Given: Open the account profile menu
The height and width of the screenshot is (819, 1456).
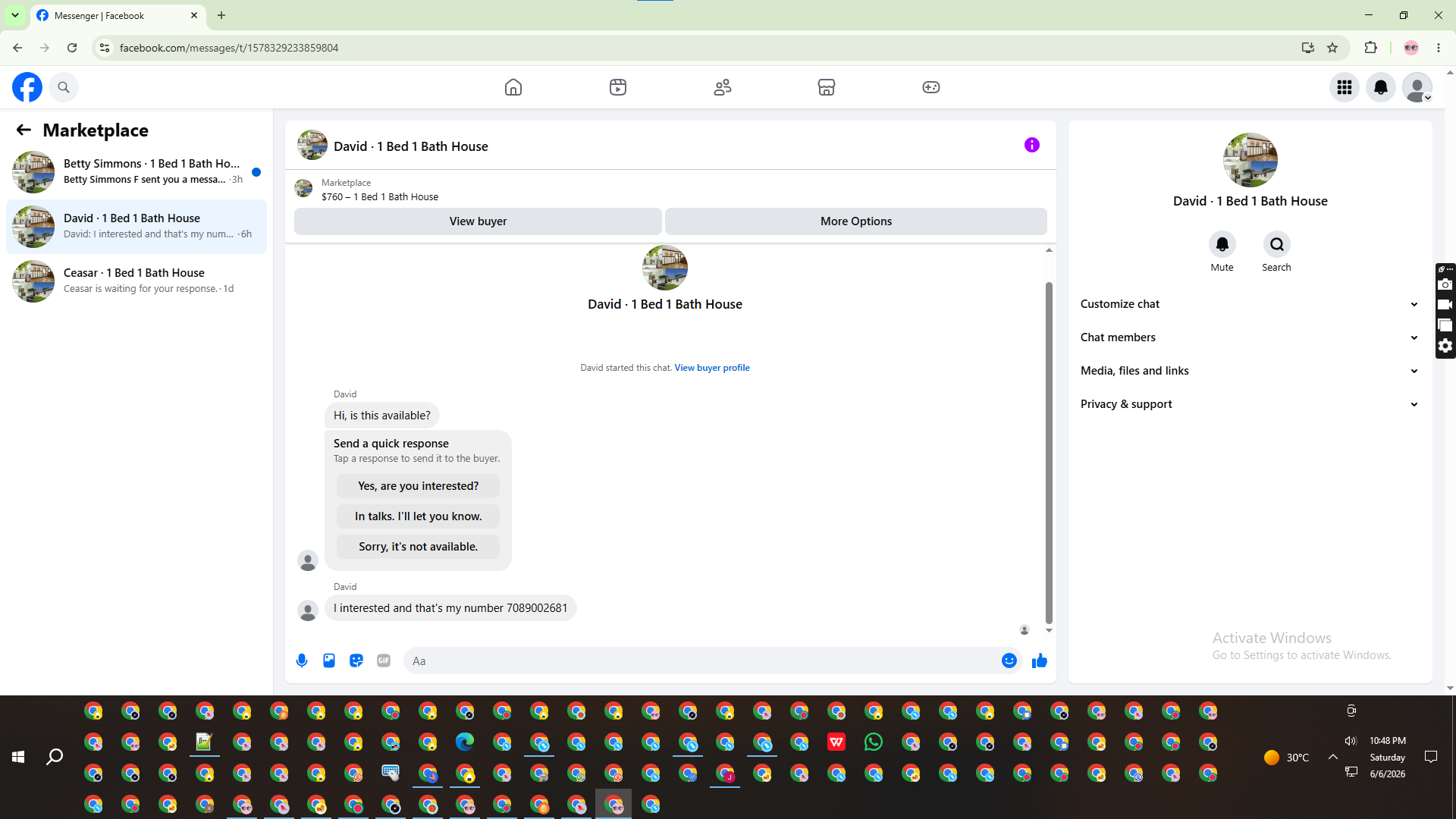Looking at the screenshot, I should coord(1417,87).
